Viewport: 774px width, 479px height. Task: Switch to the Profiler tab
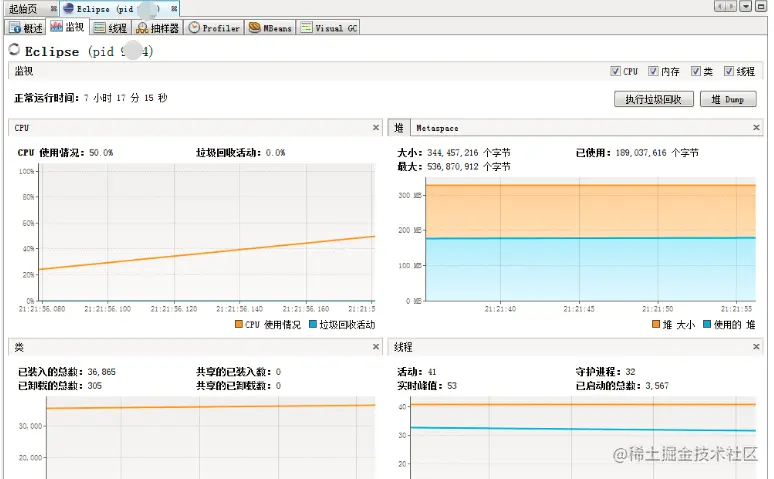point(214,28)
